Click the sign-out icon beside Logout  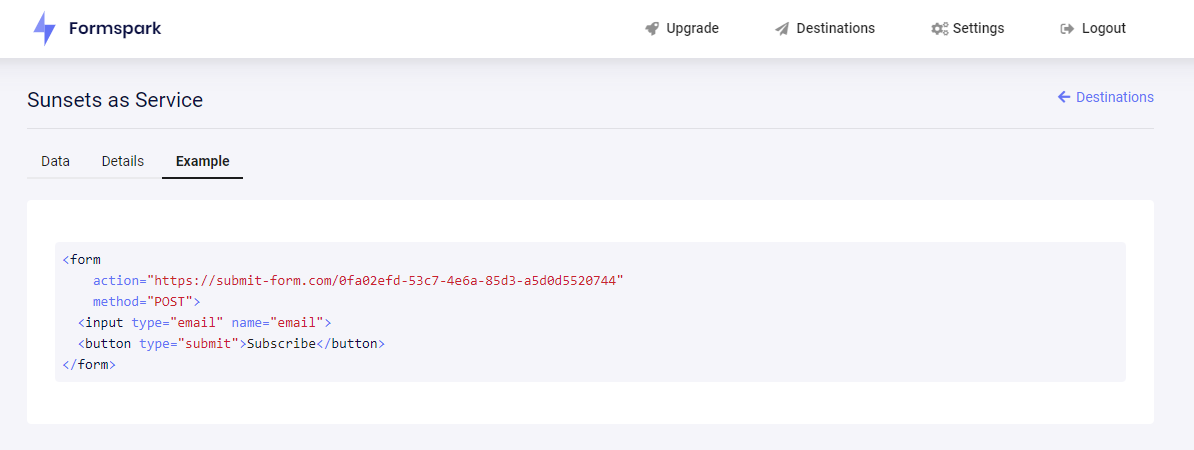pyautogui.click(x=1067, y=29)
